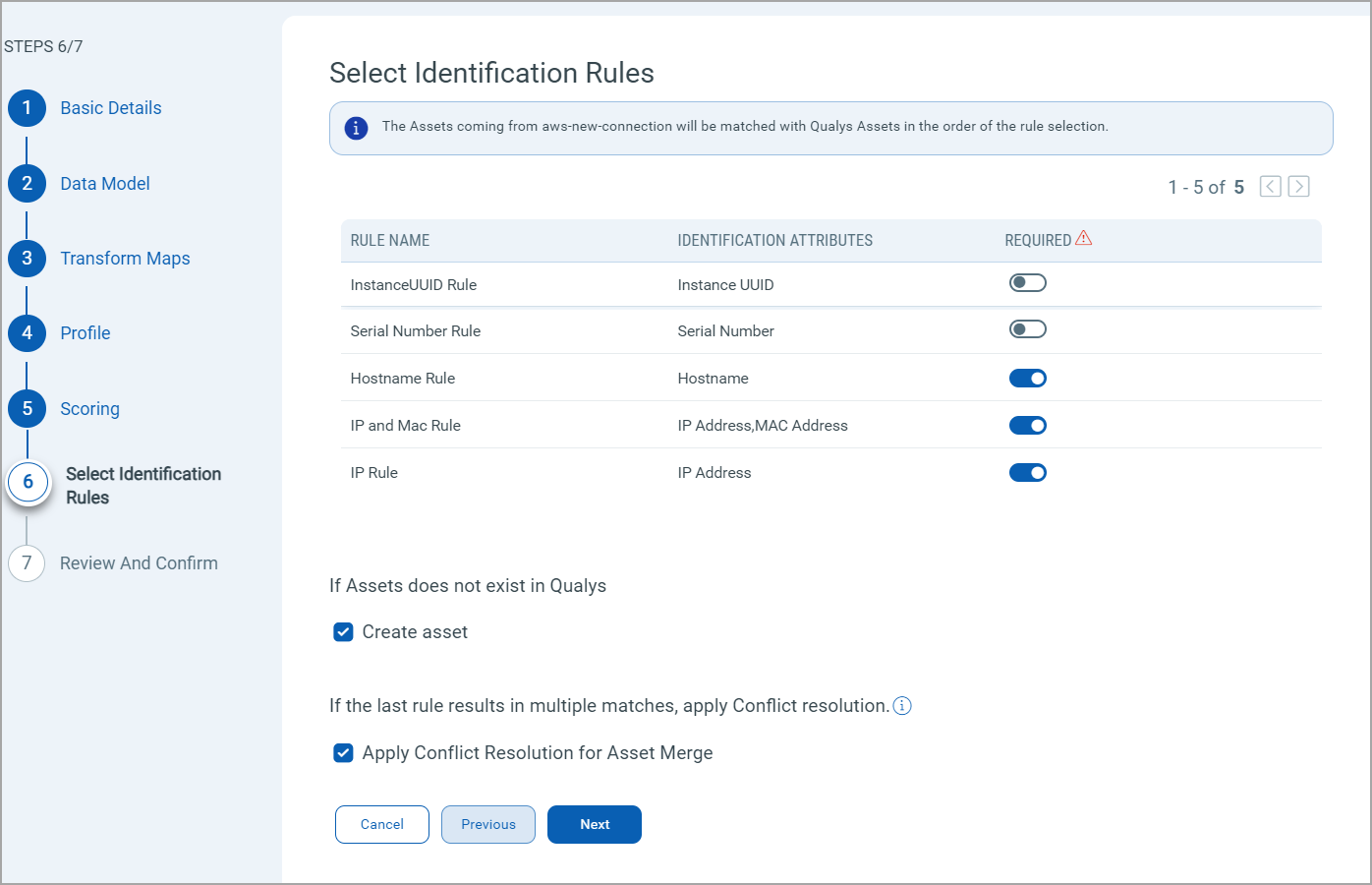Click the step 3 Transform Maps circle icon
Image resolution: width=1372 pixels, height=885 pixels.
[x=27, y=258]
